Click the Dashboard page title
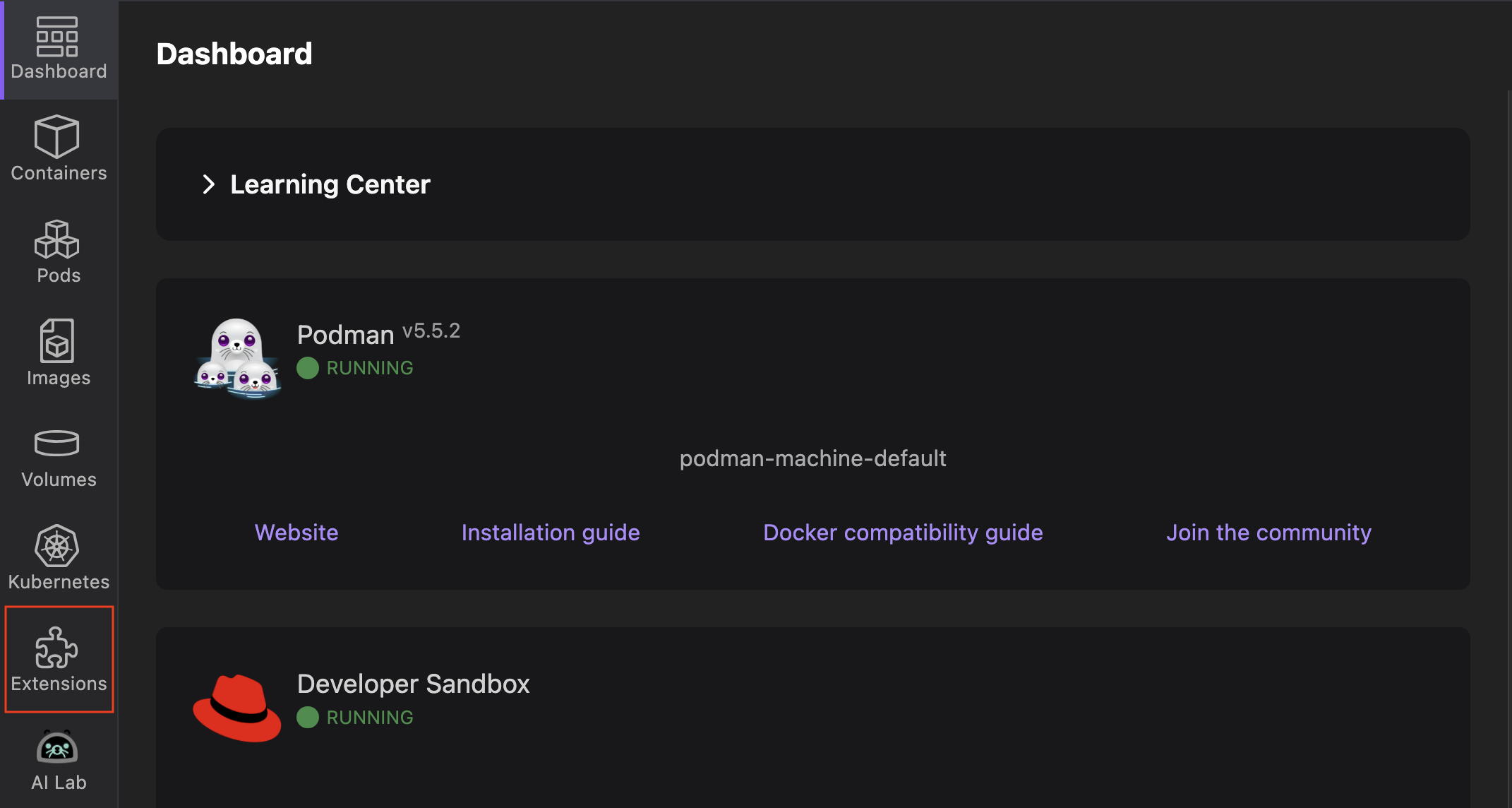The width and height of the screenshot is (1512, 808). [234, 53]
